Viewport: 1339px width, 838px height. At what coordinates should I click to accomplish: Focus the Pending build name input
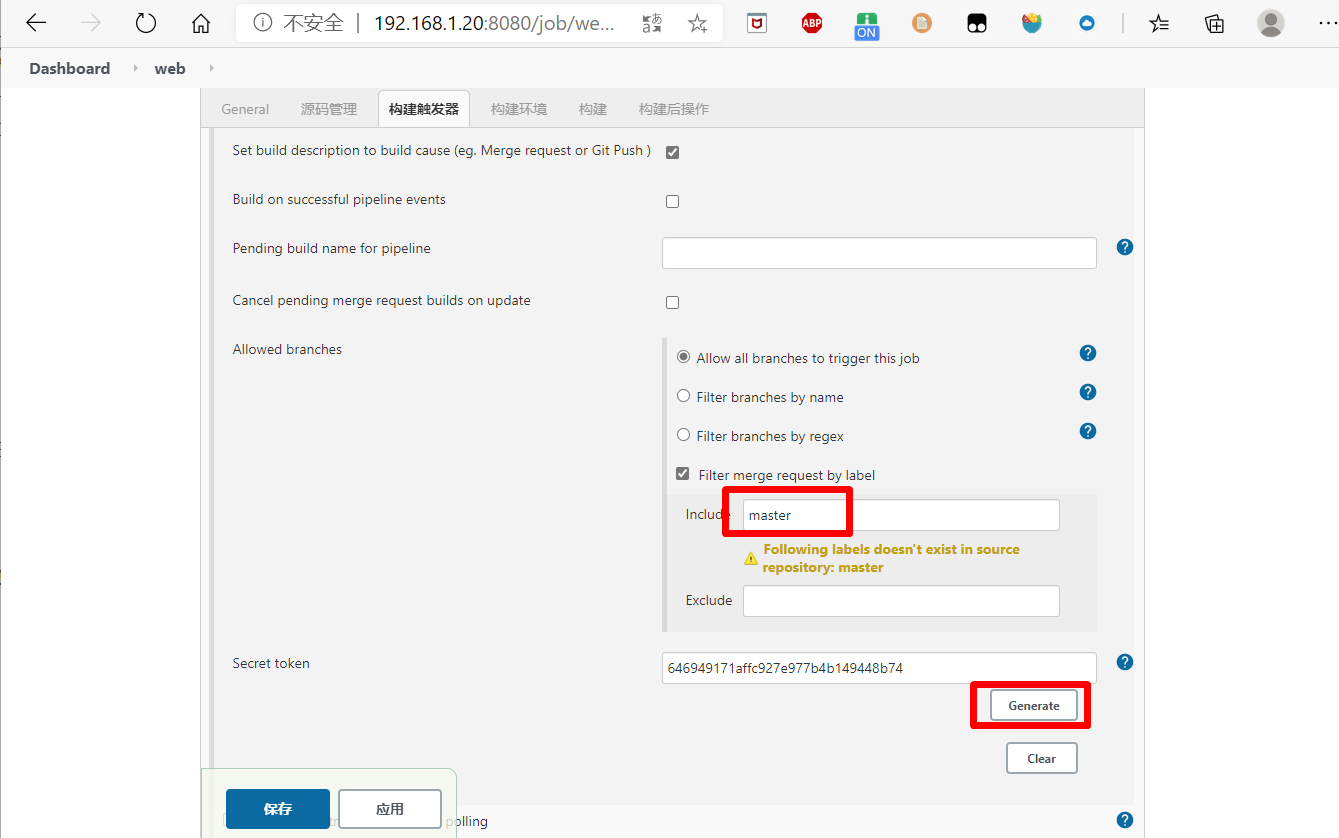coord(879,253)
